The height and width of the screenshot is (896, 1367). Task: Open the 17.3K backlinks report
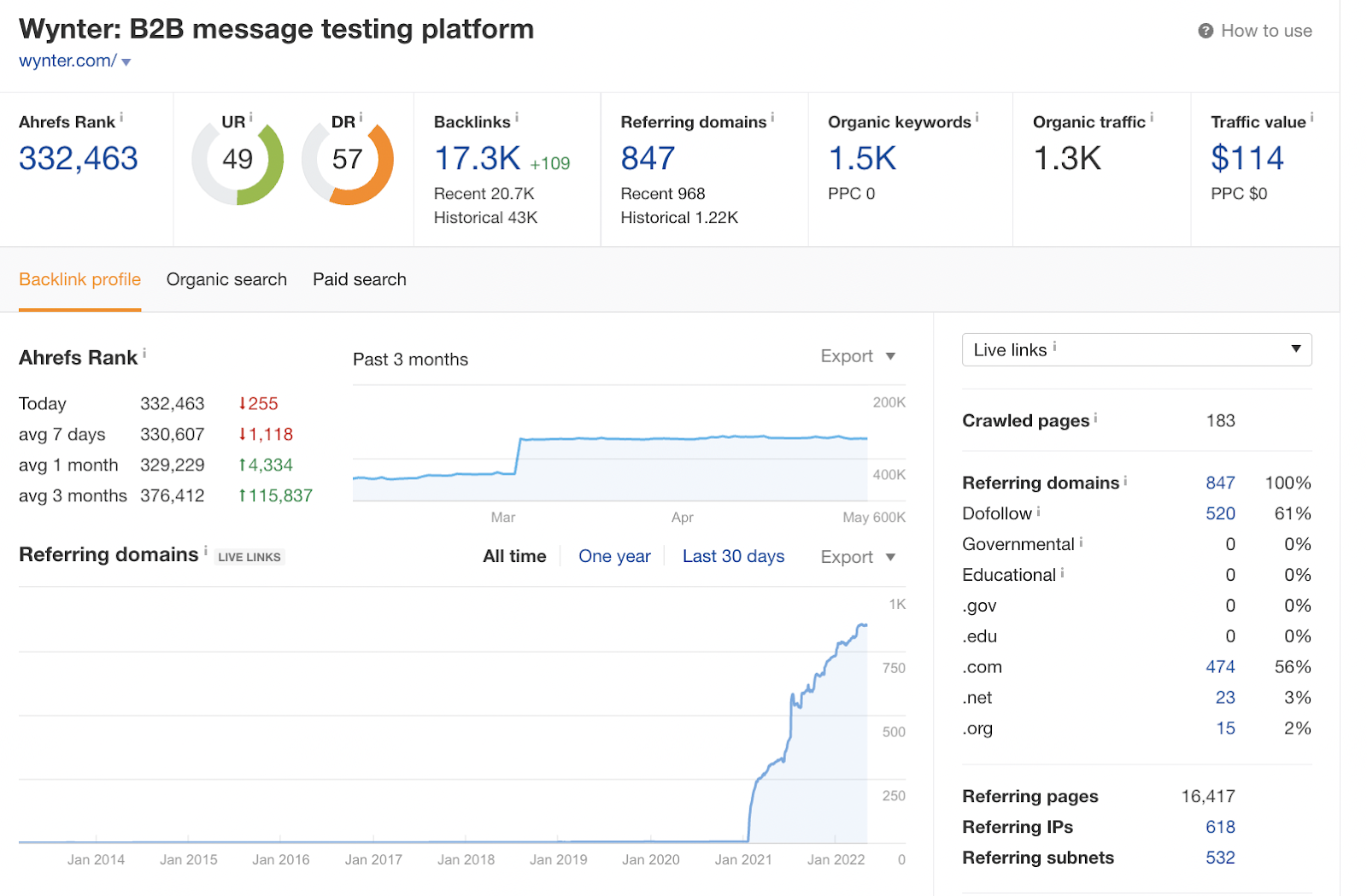click(478, 159)
